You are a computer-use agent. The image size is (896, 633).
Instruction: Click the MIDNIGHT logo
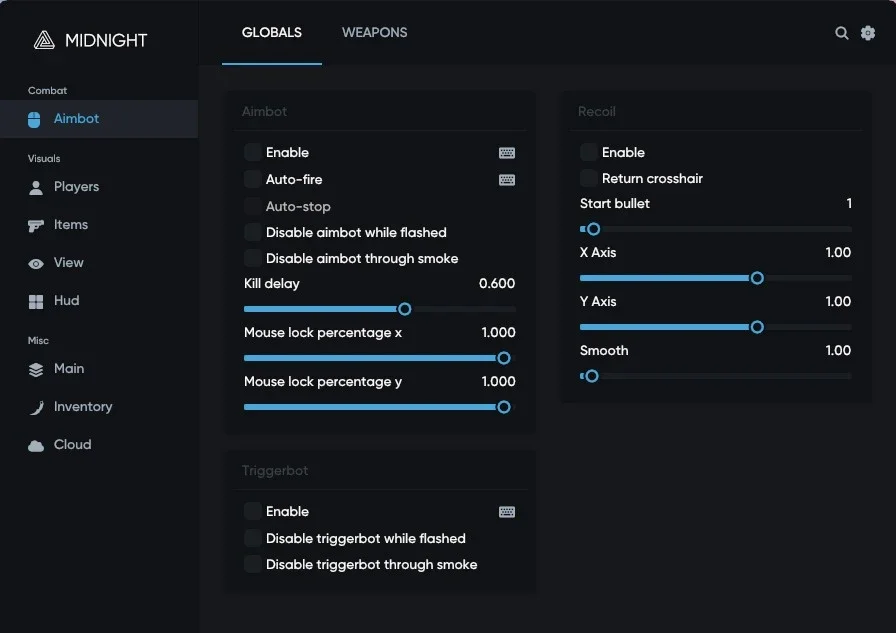[x=90, y=40]
